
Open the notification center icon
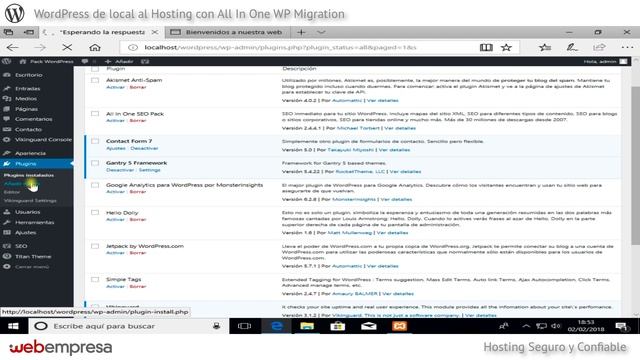tap(621, 326)
